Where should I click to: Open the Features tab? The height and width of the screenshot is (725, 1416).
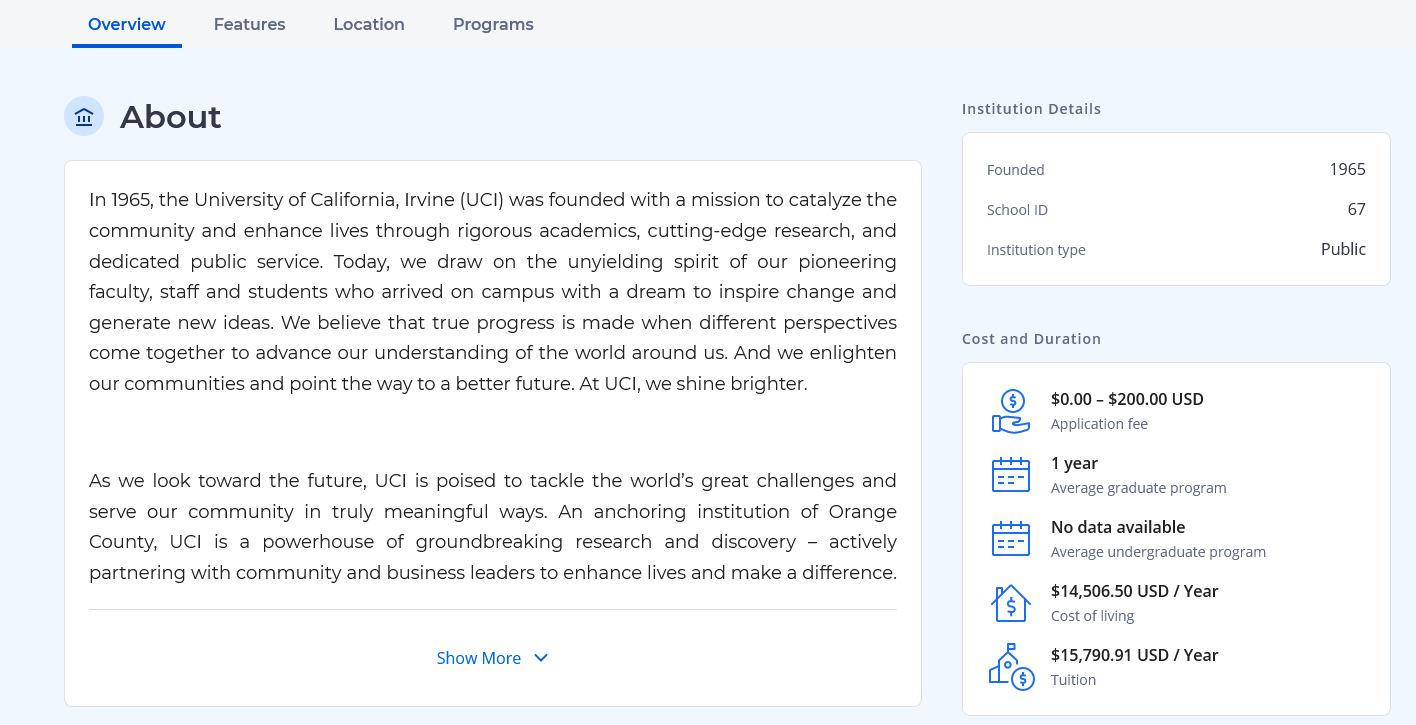pos(249,24)
